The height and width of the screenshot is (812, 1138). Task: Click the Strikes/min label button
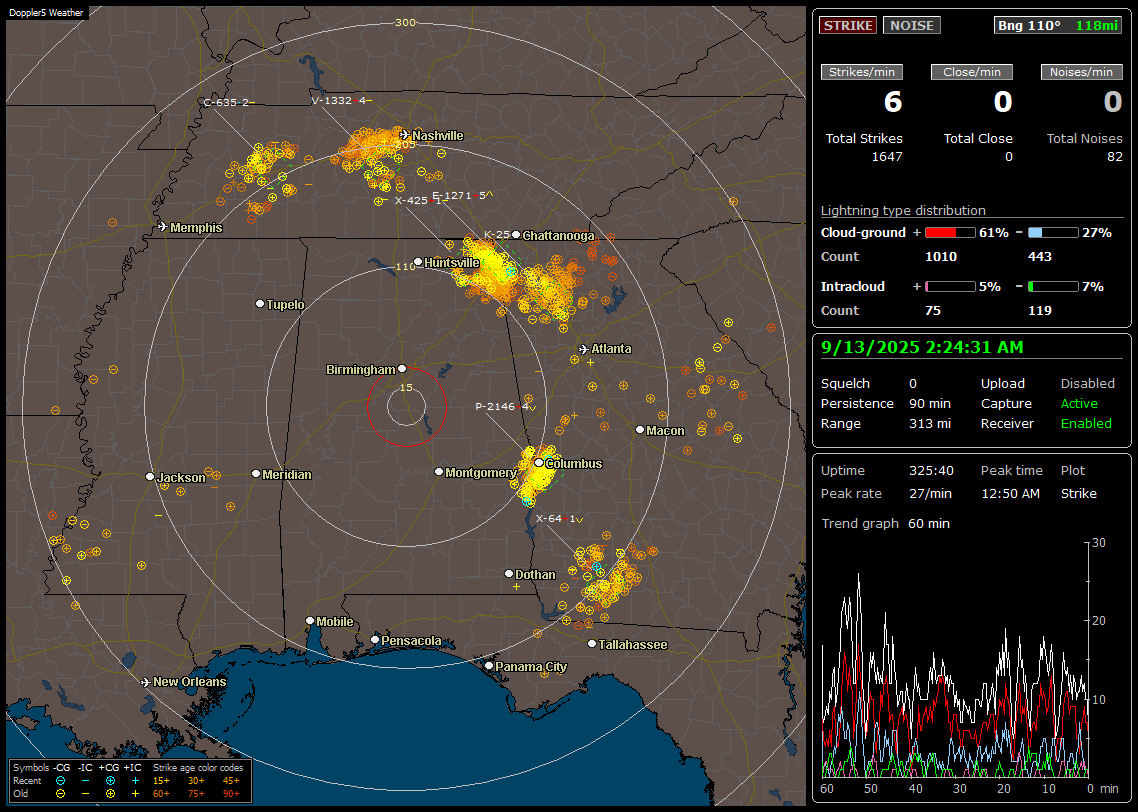click(x=861, y=72)
